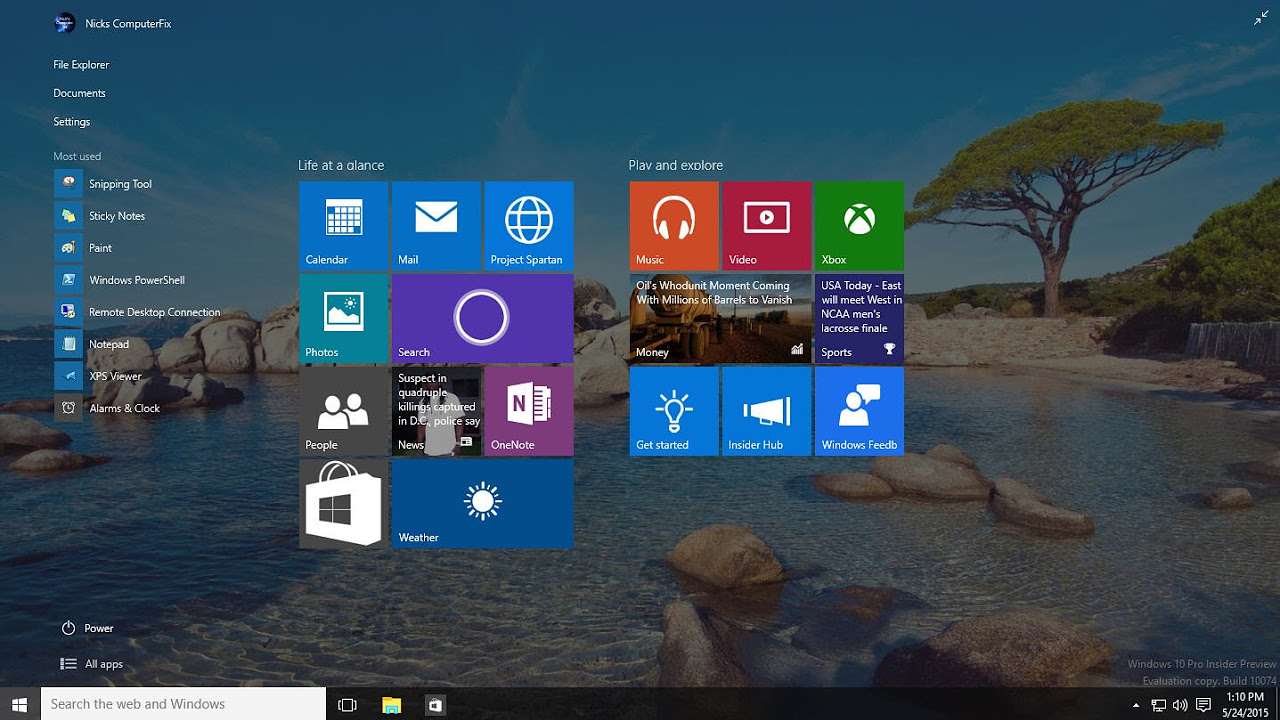Image resolution: width=1280 pixels, height=720 pixels.
Task: Open the Photos tile
Action: pos(343,319)
